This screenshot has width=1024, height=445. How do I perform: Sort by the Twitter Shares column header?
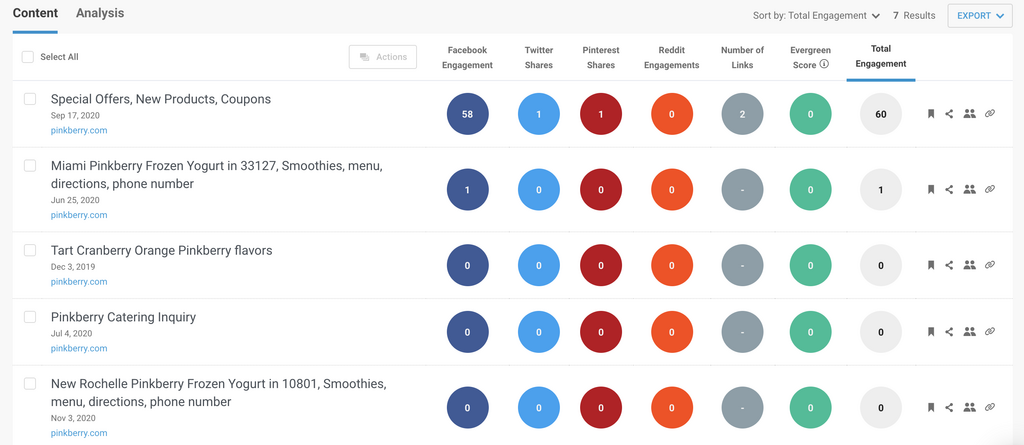(x=539, y=57)
